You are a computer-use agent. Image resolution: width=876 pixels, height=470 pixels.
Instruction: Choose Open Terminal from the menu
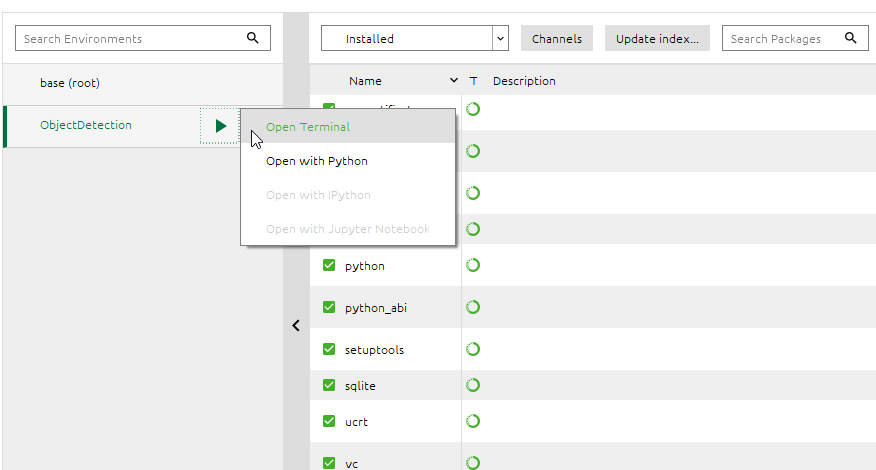pos(308,127)
